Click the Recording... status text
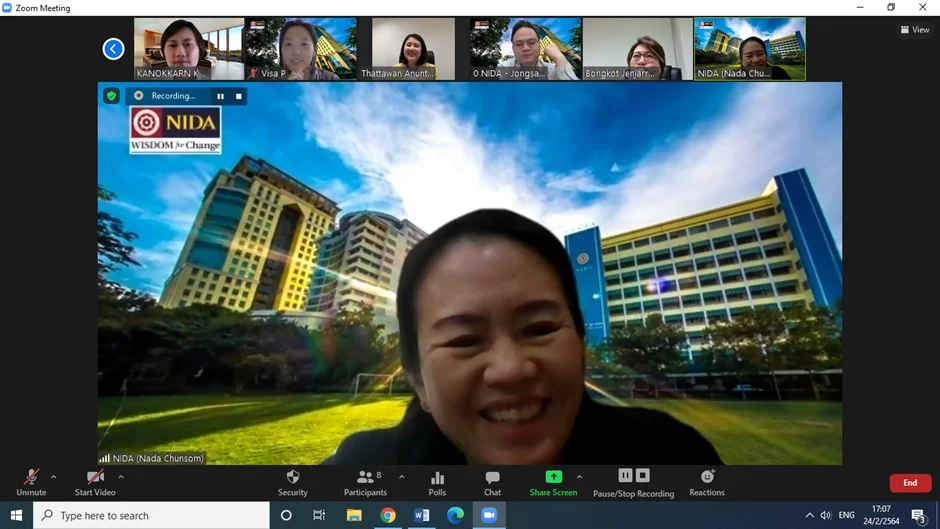Image resolution: width=940 pixels, height=529 pixels. click(173, 96)
